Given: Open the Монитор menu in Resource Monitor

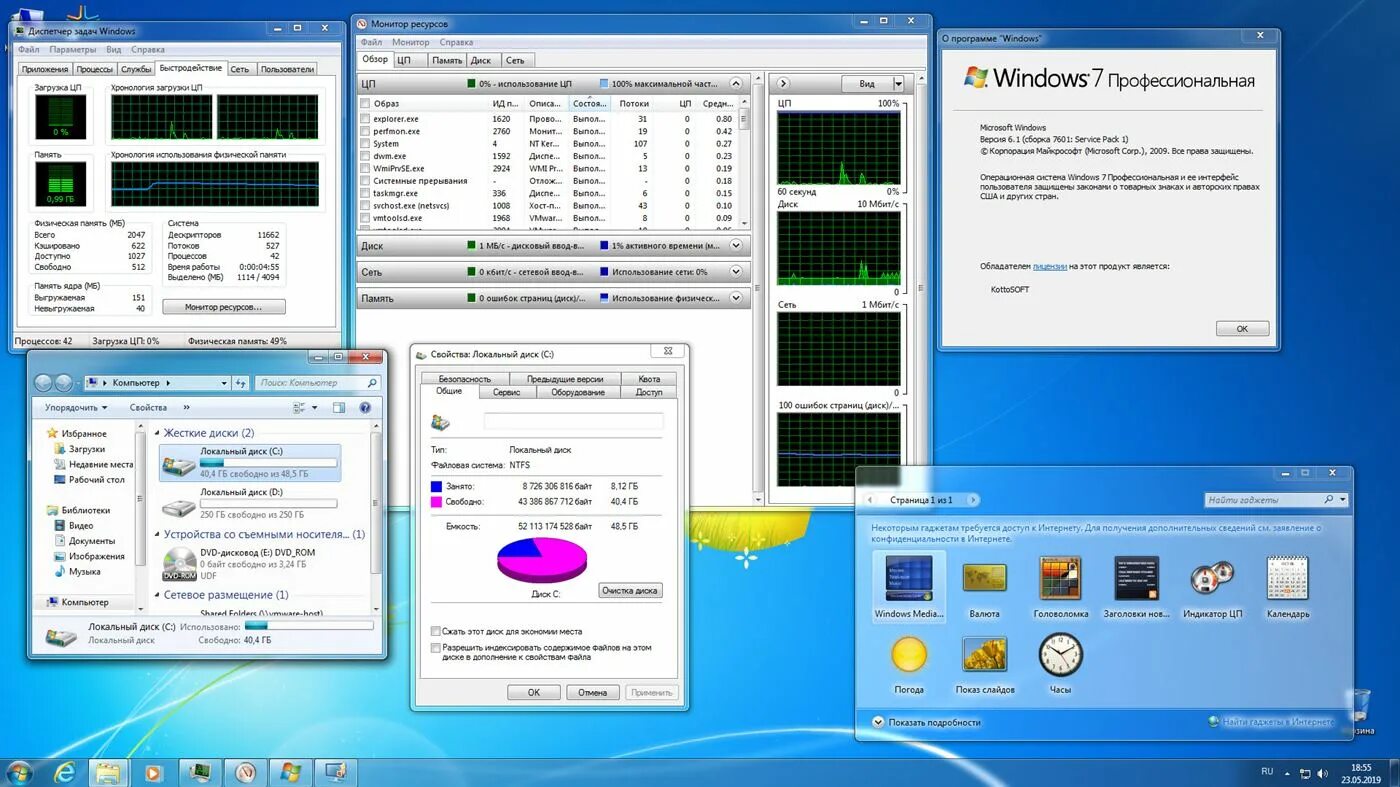Looking at the screenshot, I should coord(411,42).
